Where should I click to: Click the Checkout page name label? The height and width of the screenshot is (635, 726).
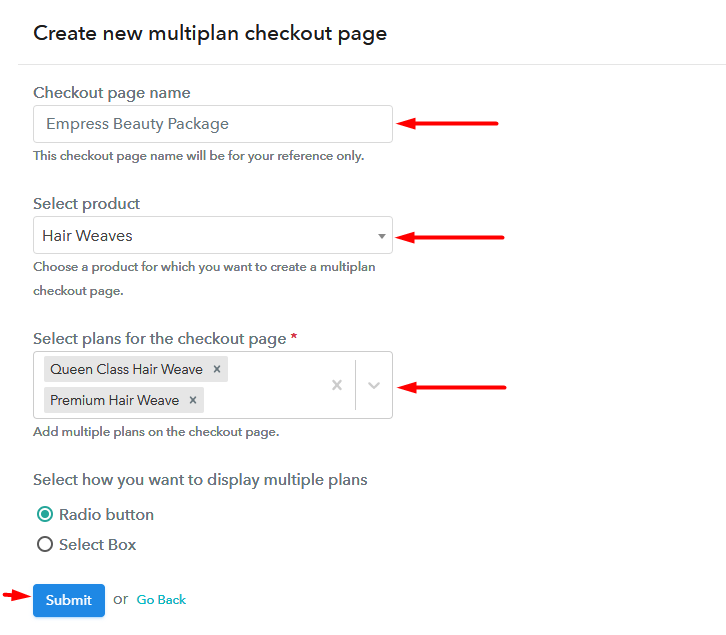(112, 93)
